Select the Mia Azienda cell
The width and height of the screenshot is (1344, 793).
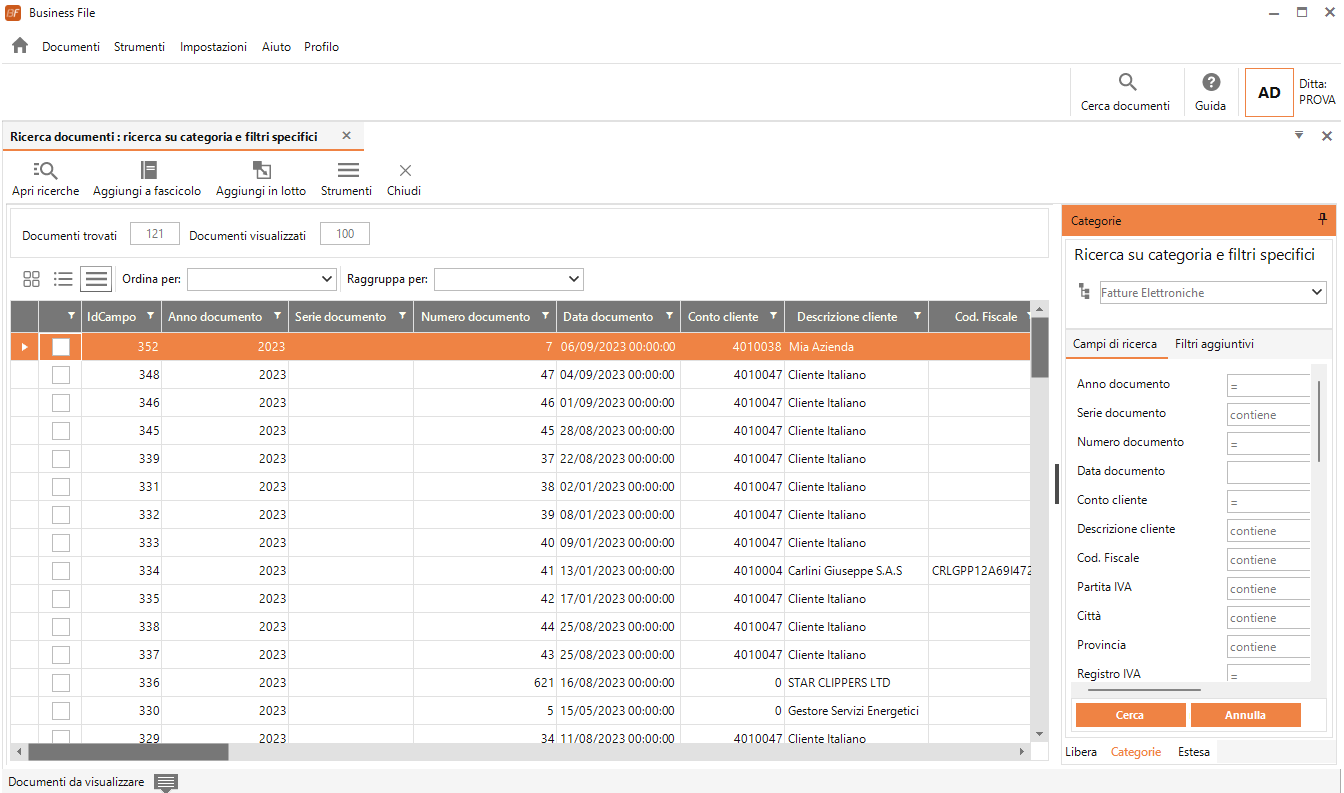857,347
